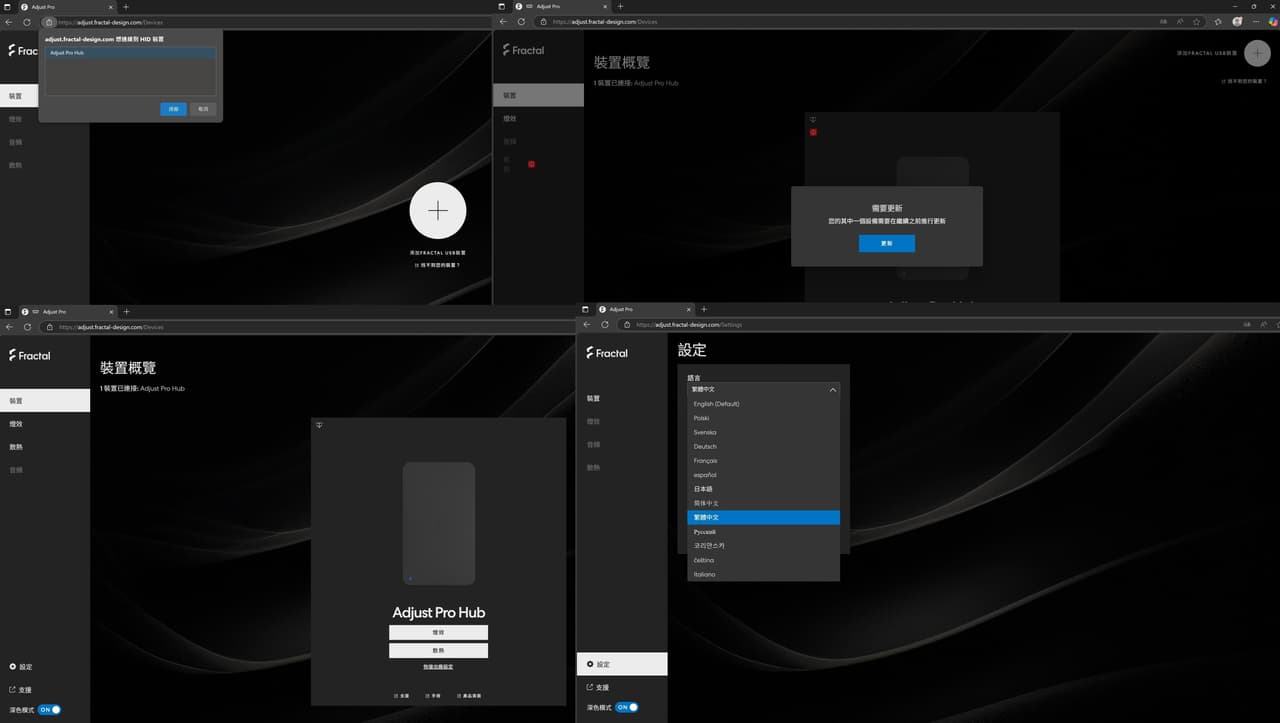Click the red warning badge in the sidebar
Viewport: 1280px width, 723px height.
pyautogui.click(x=532, y=164)
